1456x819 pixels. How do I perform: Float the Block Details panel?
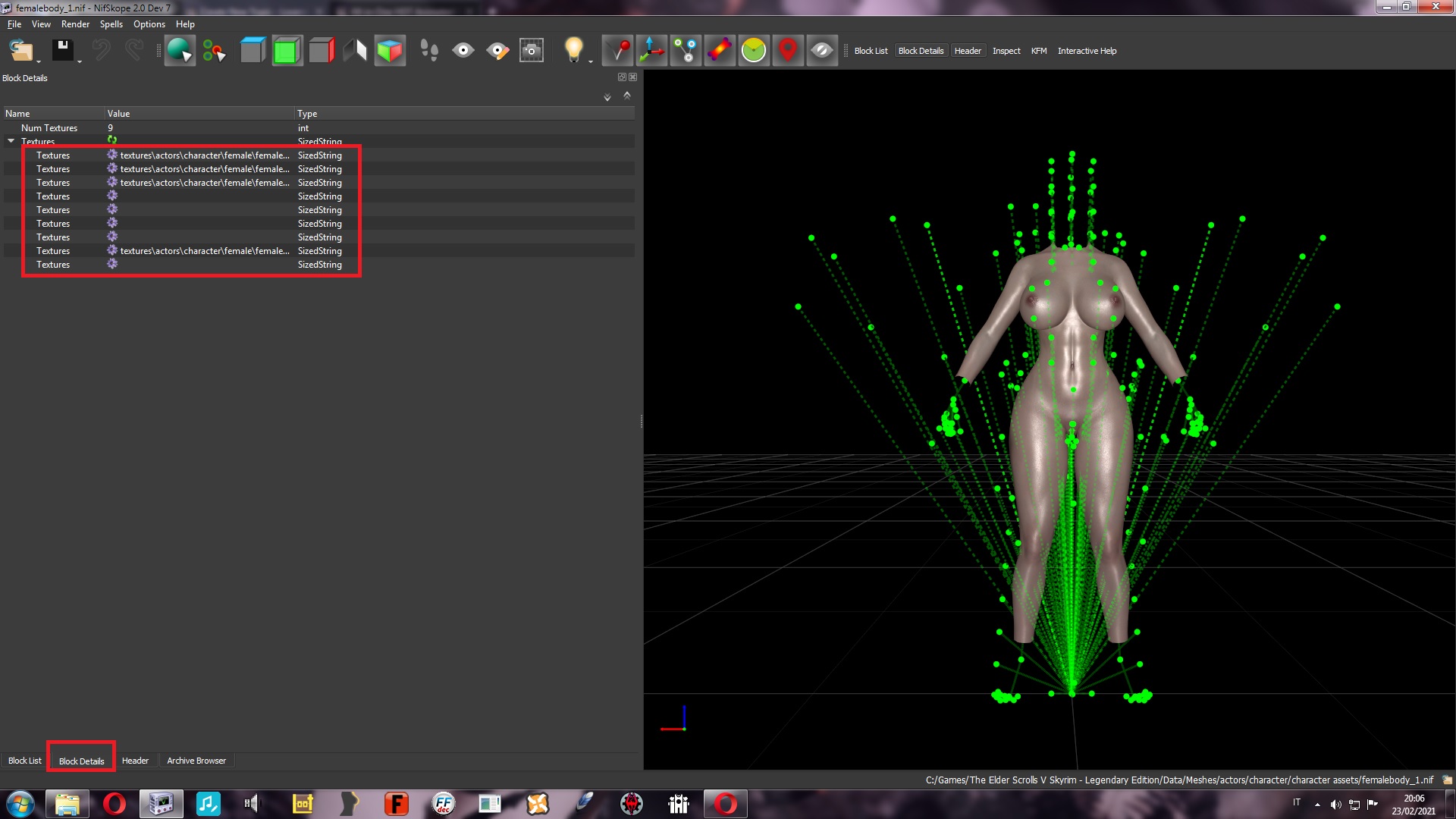pos(623,77)
